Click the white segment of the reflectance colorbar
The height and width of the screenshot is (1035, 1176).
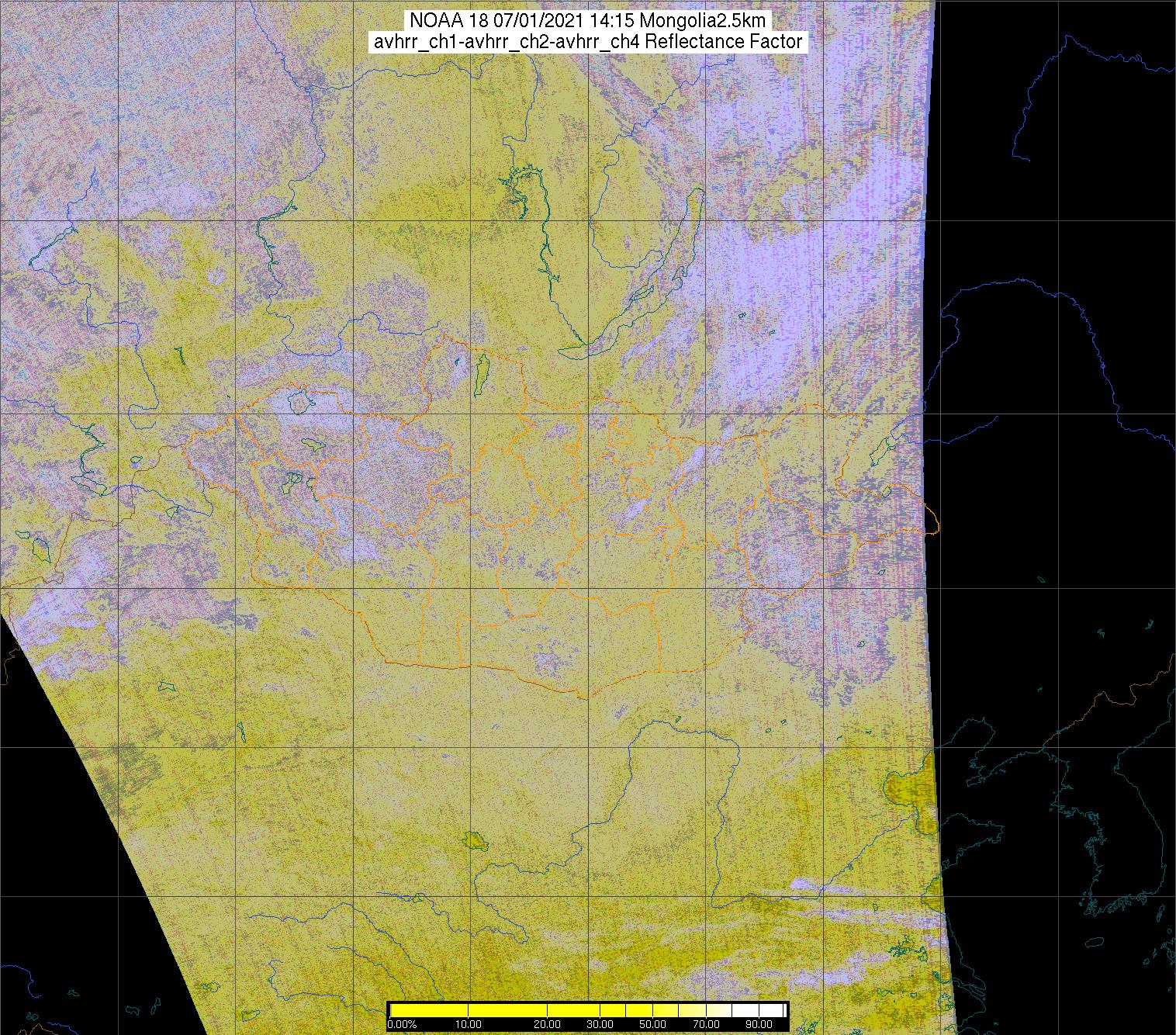point(759,1010)
